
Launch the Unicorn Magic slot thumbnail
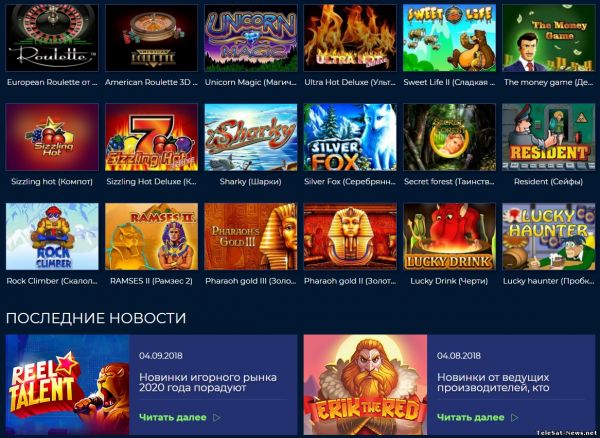click(x=251, y=38)
